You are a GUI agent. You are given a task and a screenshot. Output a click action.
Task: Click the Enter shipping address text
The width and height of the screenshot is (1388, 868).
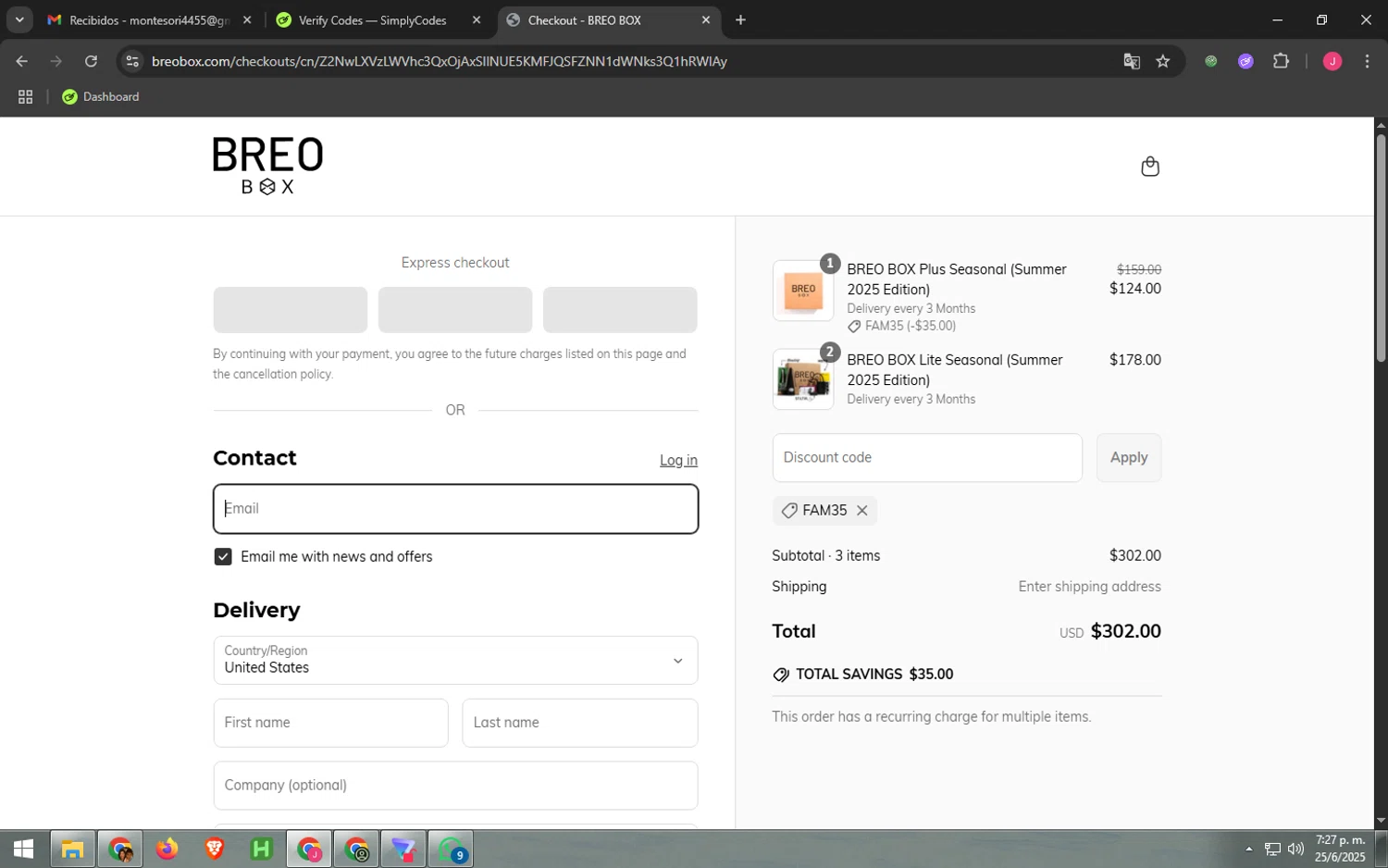pyautogui.click(x=1089, y=587)
